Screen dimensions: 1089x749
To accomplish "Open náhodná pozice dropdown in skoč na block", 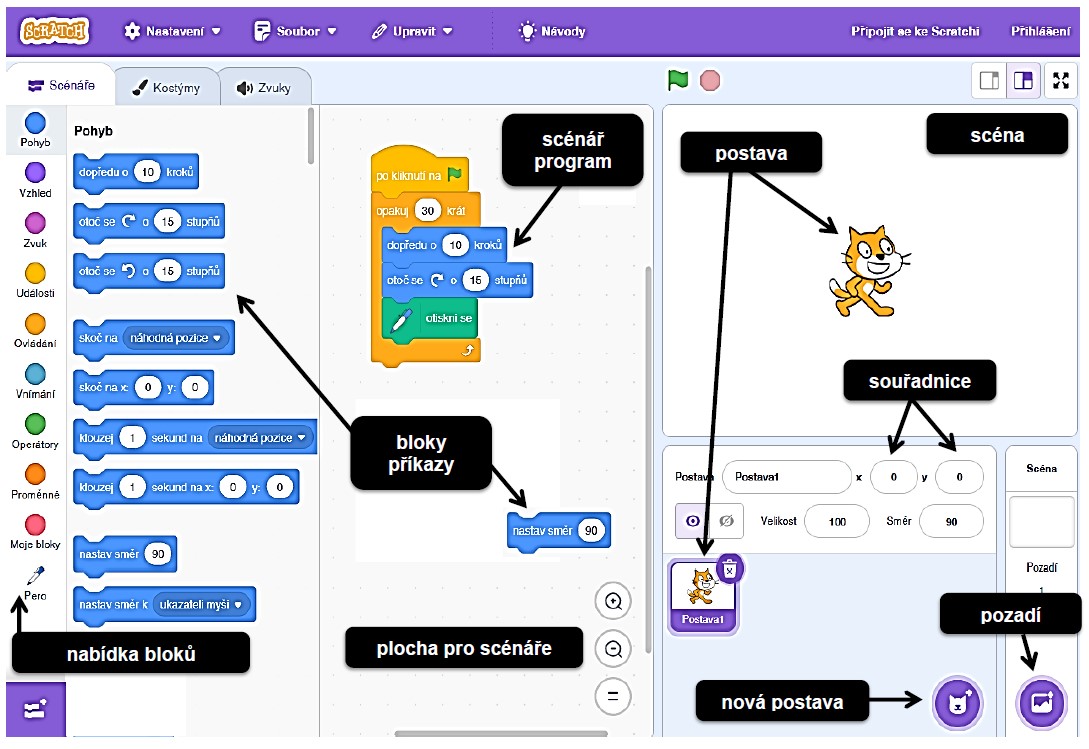I will pyautogui.click(x=178, y=338).
